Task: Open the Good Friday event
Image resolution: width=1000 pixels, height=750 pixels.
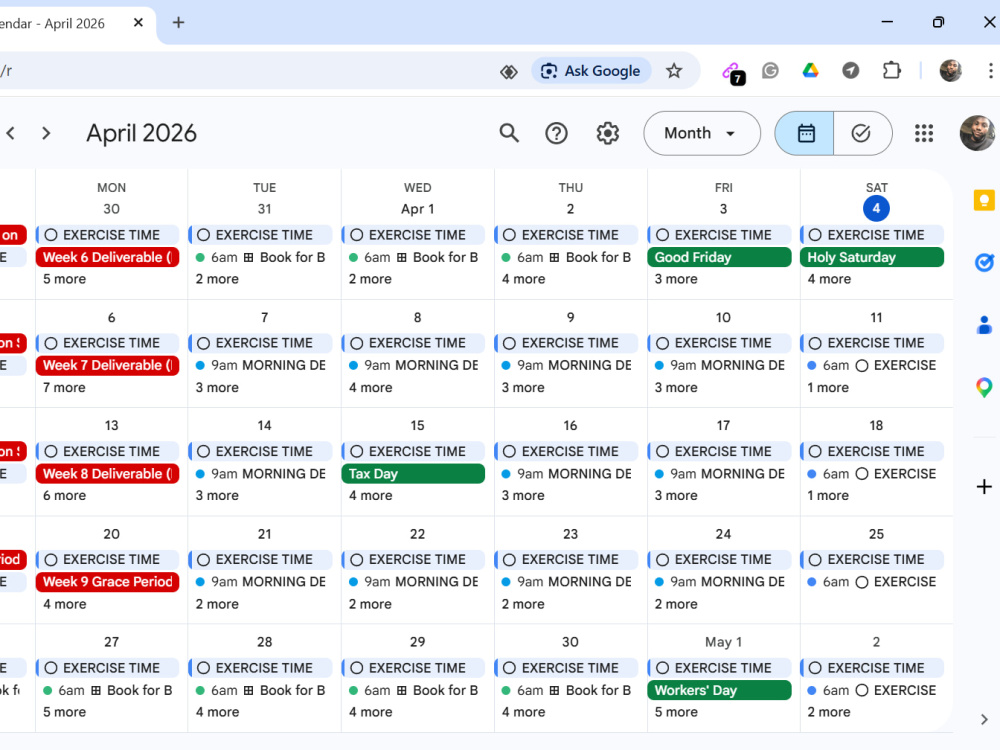Action: coord(719,258)
